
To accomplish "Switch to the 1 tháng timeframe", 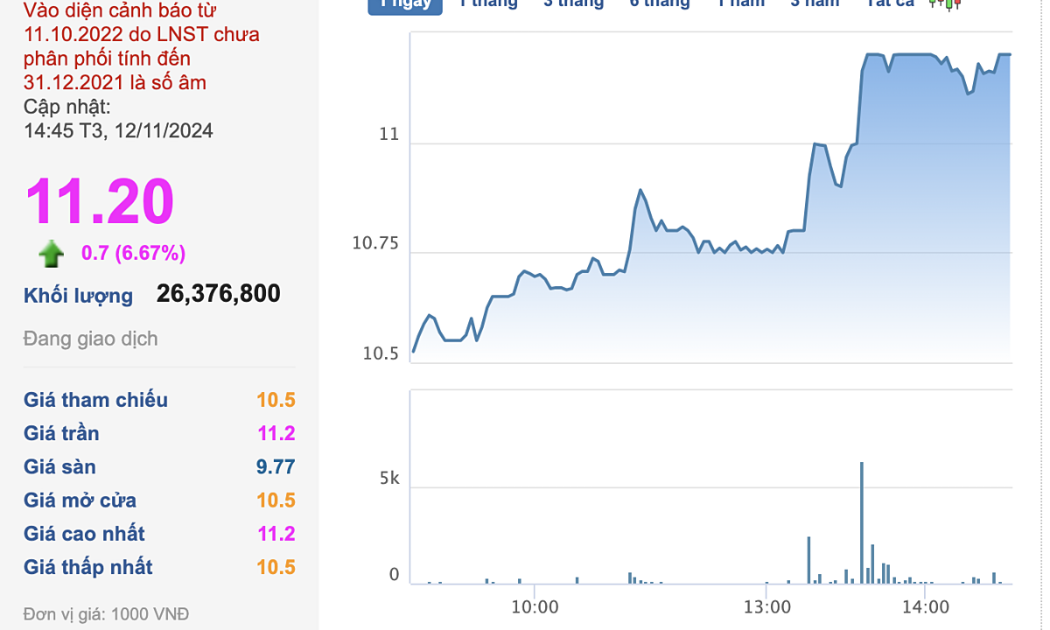I will 488,3.
